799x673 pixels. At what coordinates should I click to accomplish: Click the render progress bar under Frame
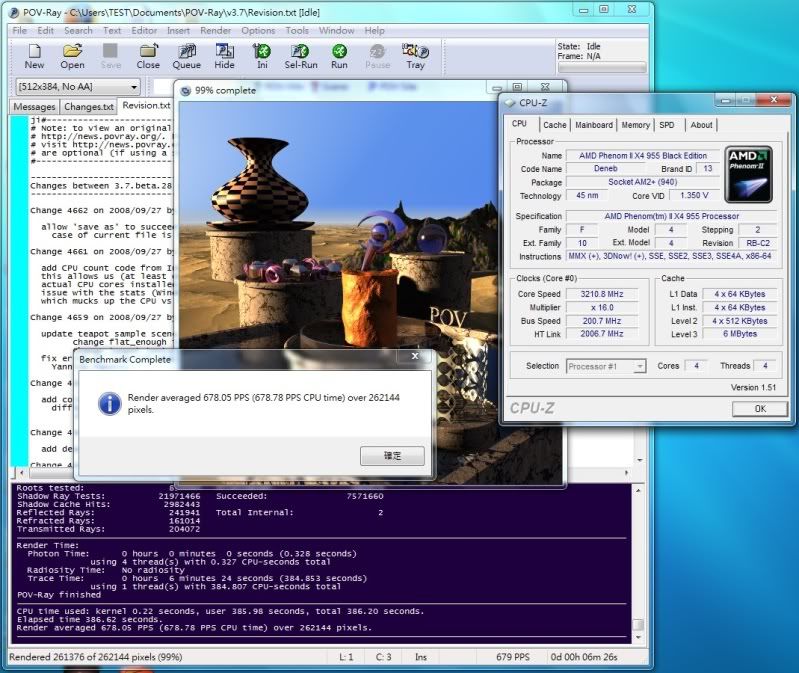[x=602, y=67]
